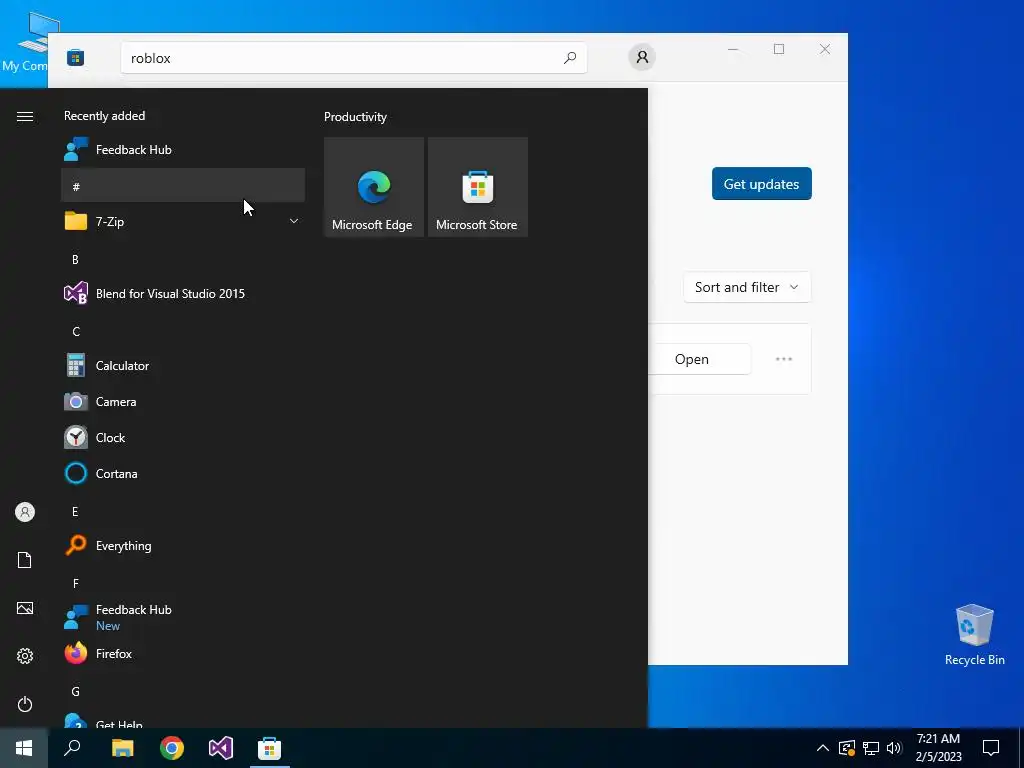Viewport: 1024px width, 768px height.
Task: Open the three-dot more options menu
Action: click(784, 359)
